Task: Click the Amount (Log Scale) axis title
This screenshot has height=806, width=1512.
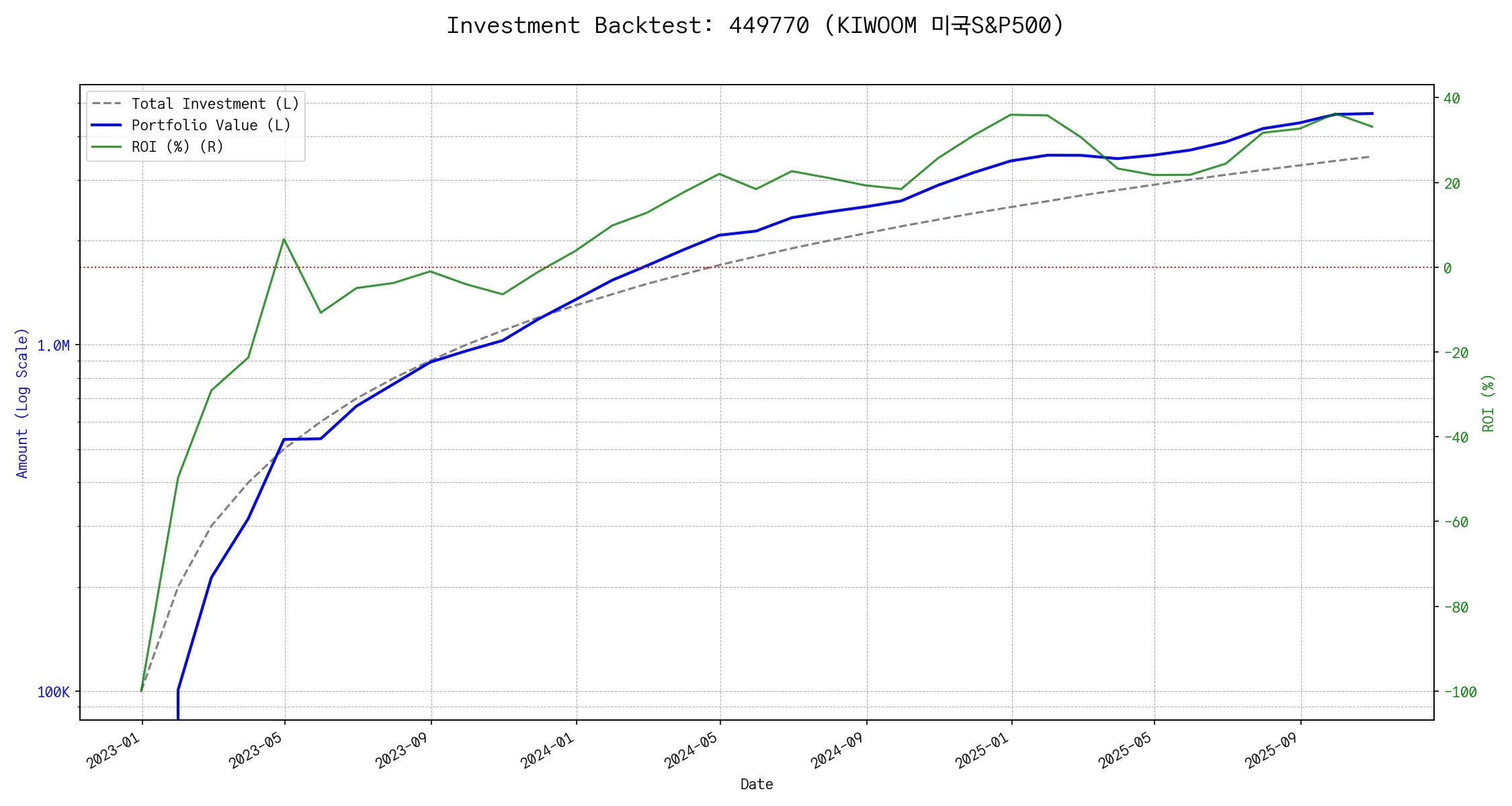Action: [22, 403]
